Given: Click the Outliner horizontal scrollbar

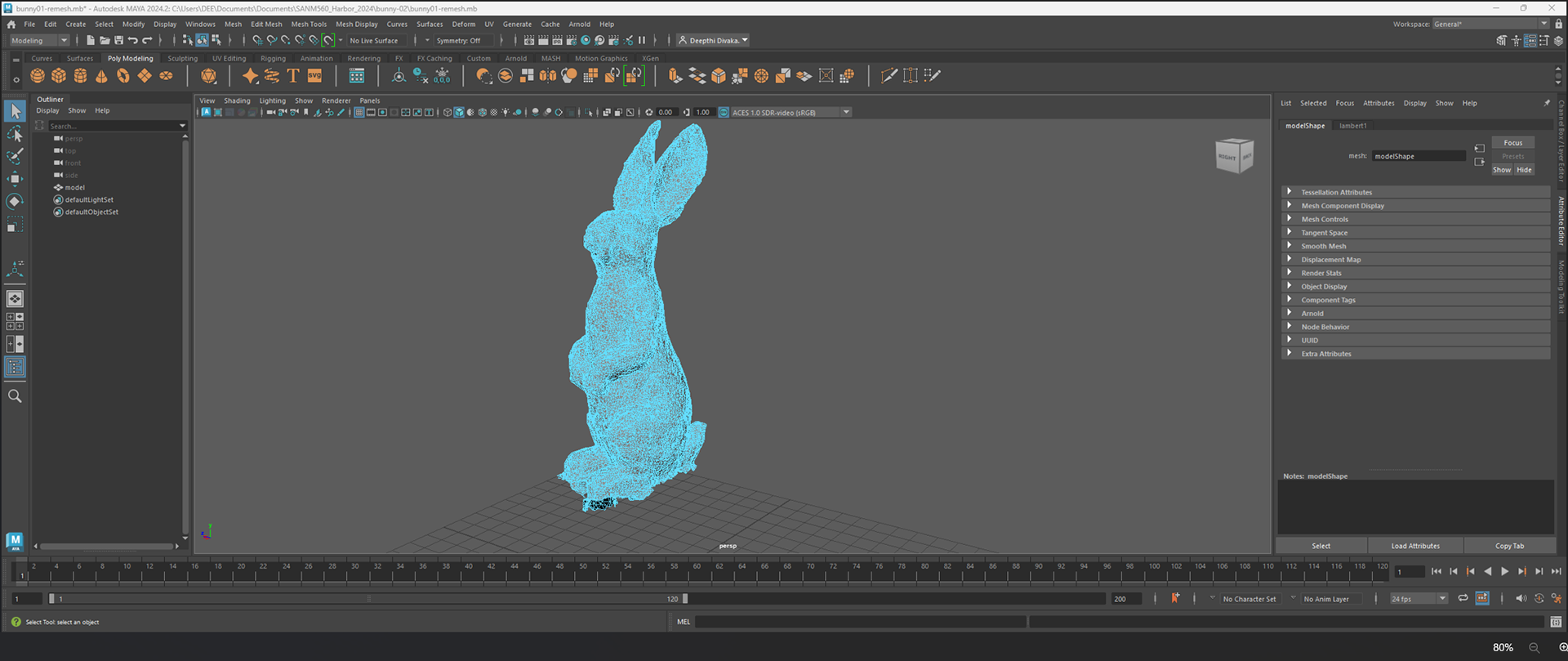Looking at the screenshot, I should (107, 546).
